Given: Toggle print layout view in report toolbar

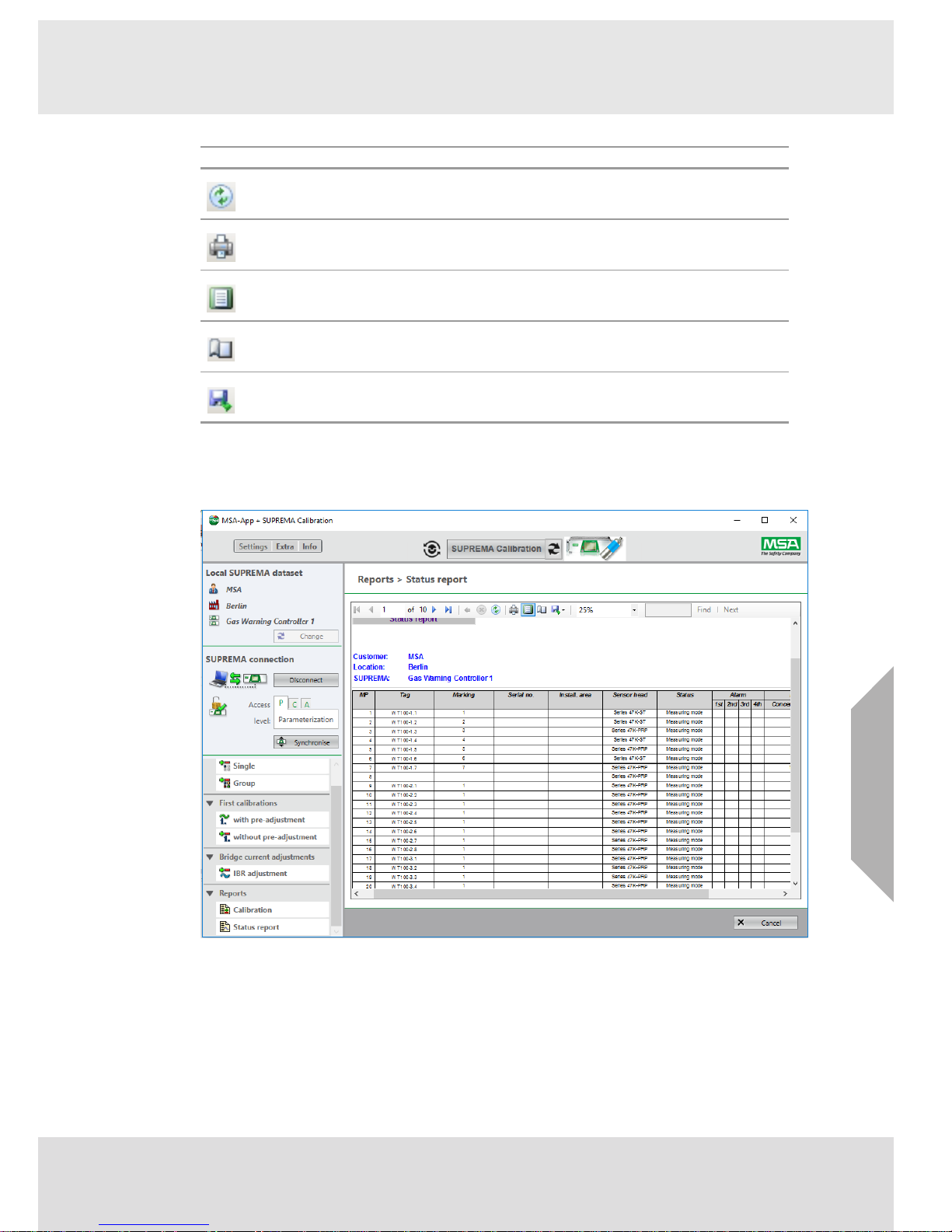Looking at the screenshot, I should pyautogui.click(x=528, y=610).
